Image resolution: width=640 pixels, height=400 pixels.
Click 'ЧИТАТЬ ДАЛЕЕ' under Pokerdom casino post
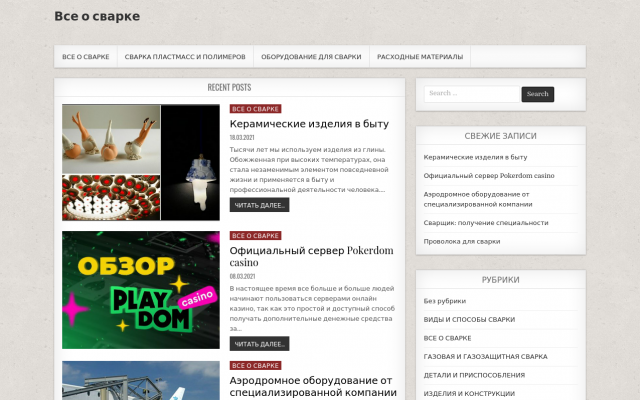click(x=259, y=344)
